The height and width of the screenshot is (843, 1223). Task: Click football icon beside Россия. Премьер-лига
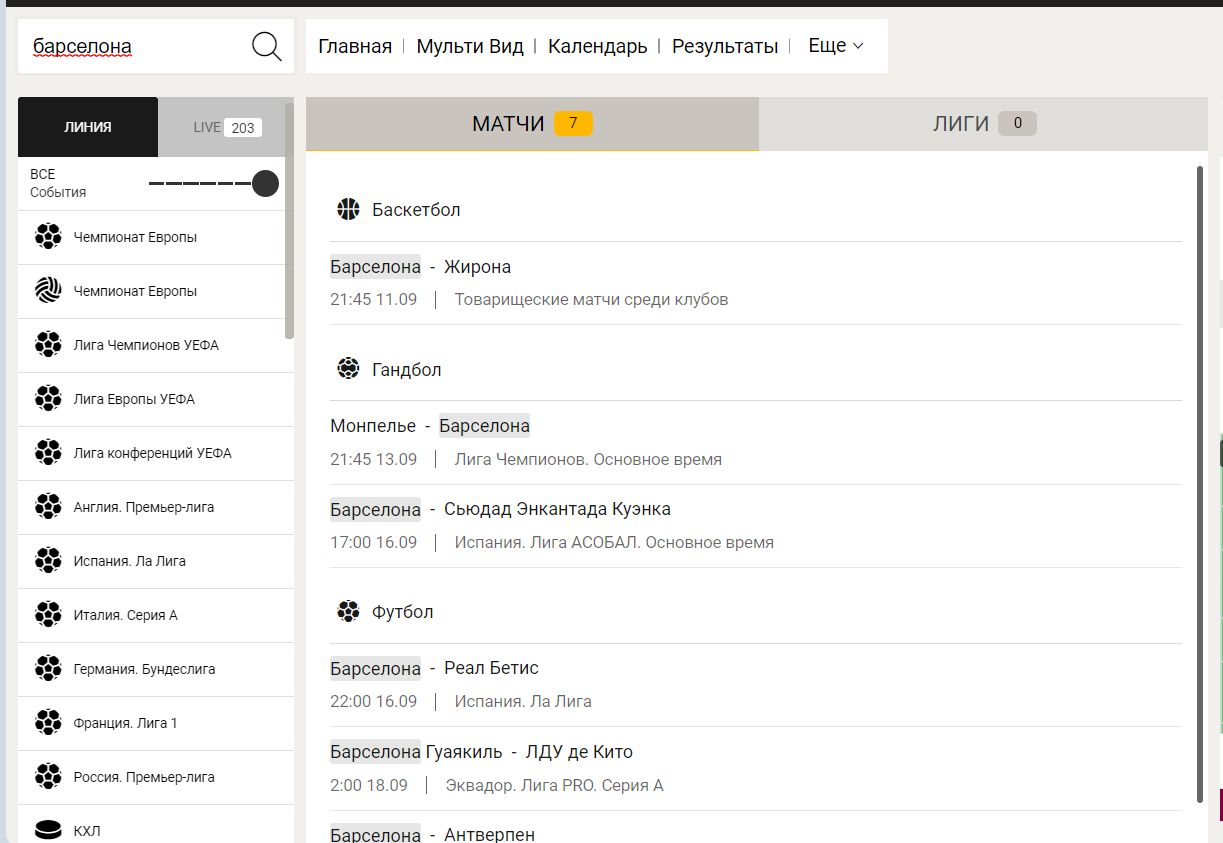click(x=48, y=777)
